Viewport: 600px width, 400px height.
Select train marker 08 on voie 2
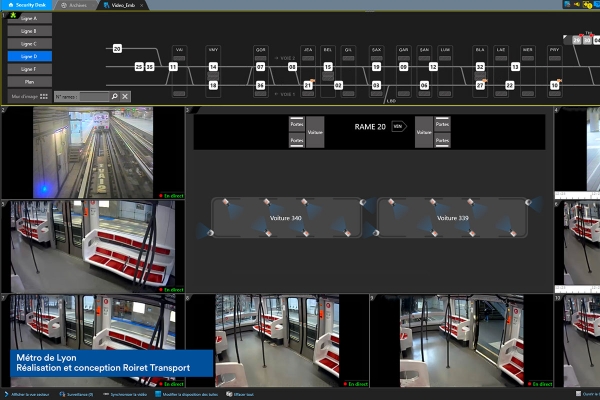click(292, 67)
